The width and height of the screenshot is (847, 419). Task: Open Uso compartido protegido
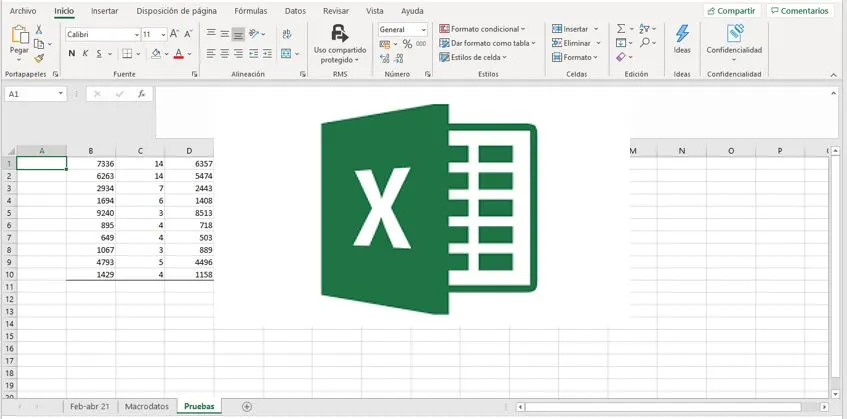340,44
